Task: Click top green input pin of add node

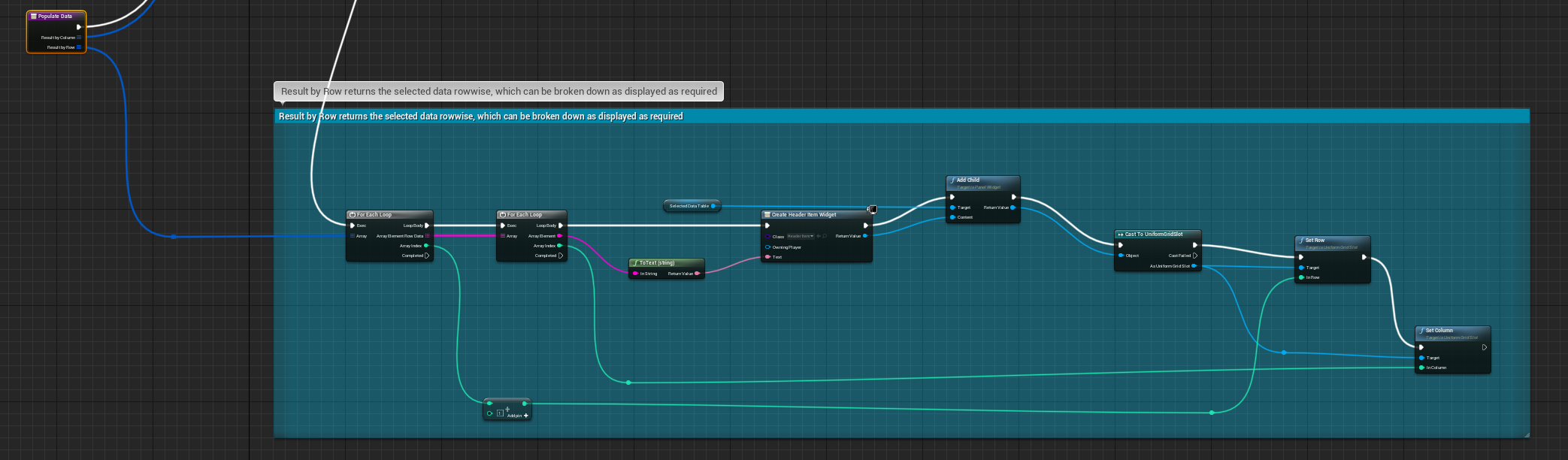Action: click(x=489, y=404)
